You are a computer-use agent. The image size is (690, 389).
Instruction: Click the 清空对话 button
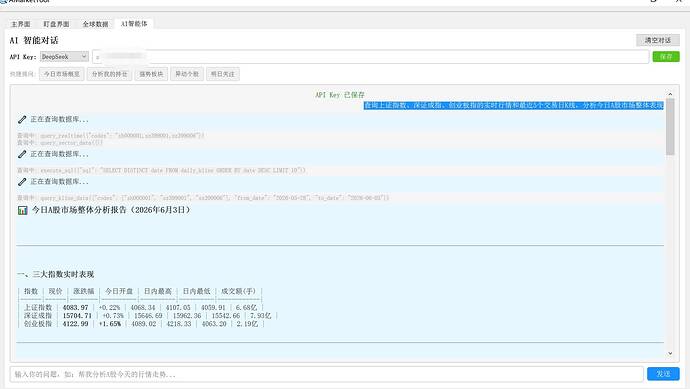point(657,40)
